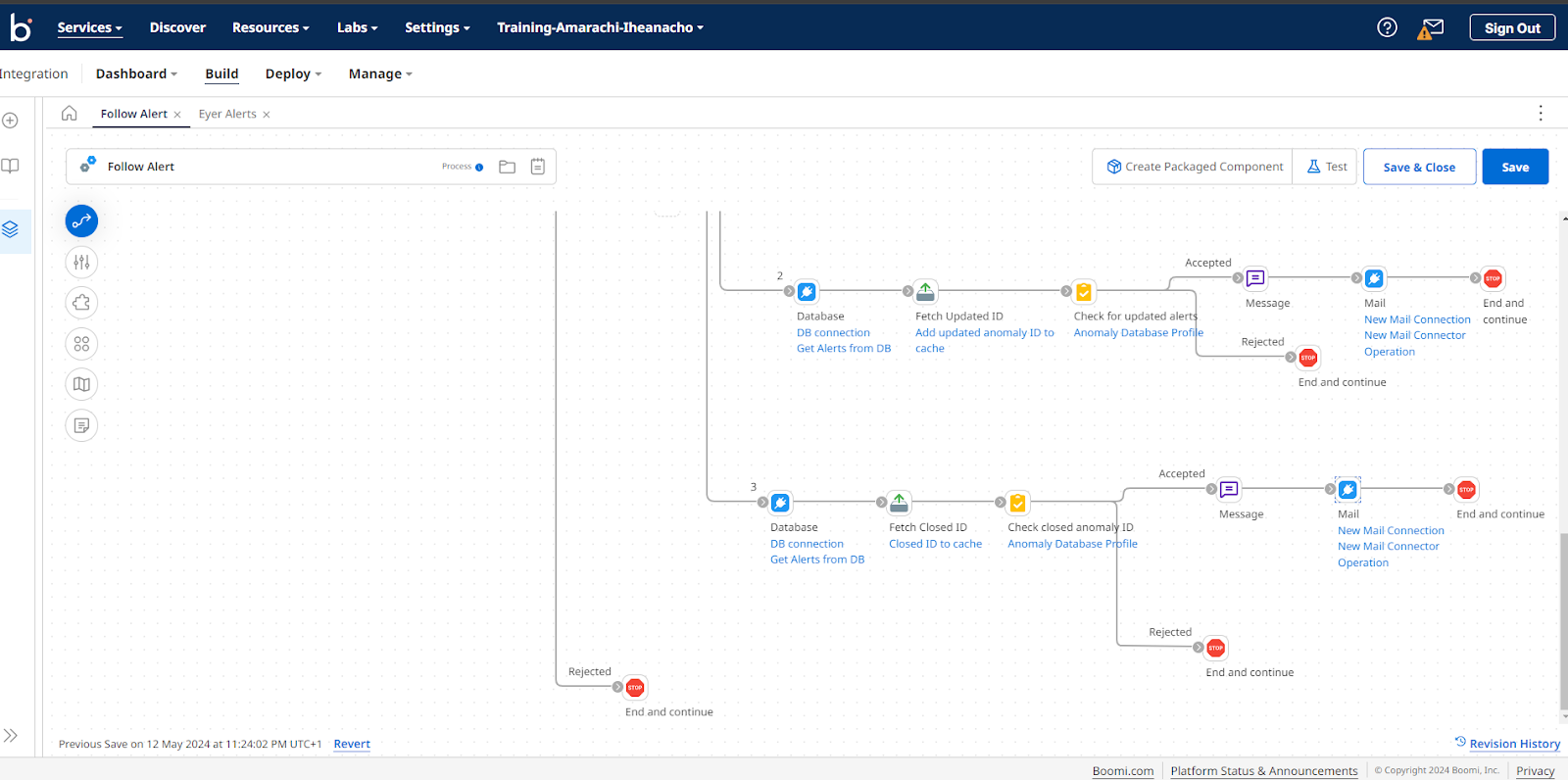The height and width of the screenshot is (780, 1568).
Task: Click the Integration label text
Action: (33, 73)
